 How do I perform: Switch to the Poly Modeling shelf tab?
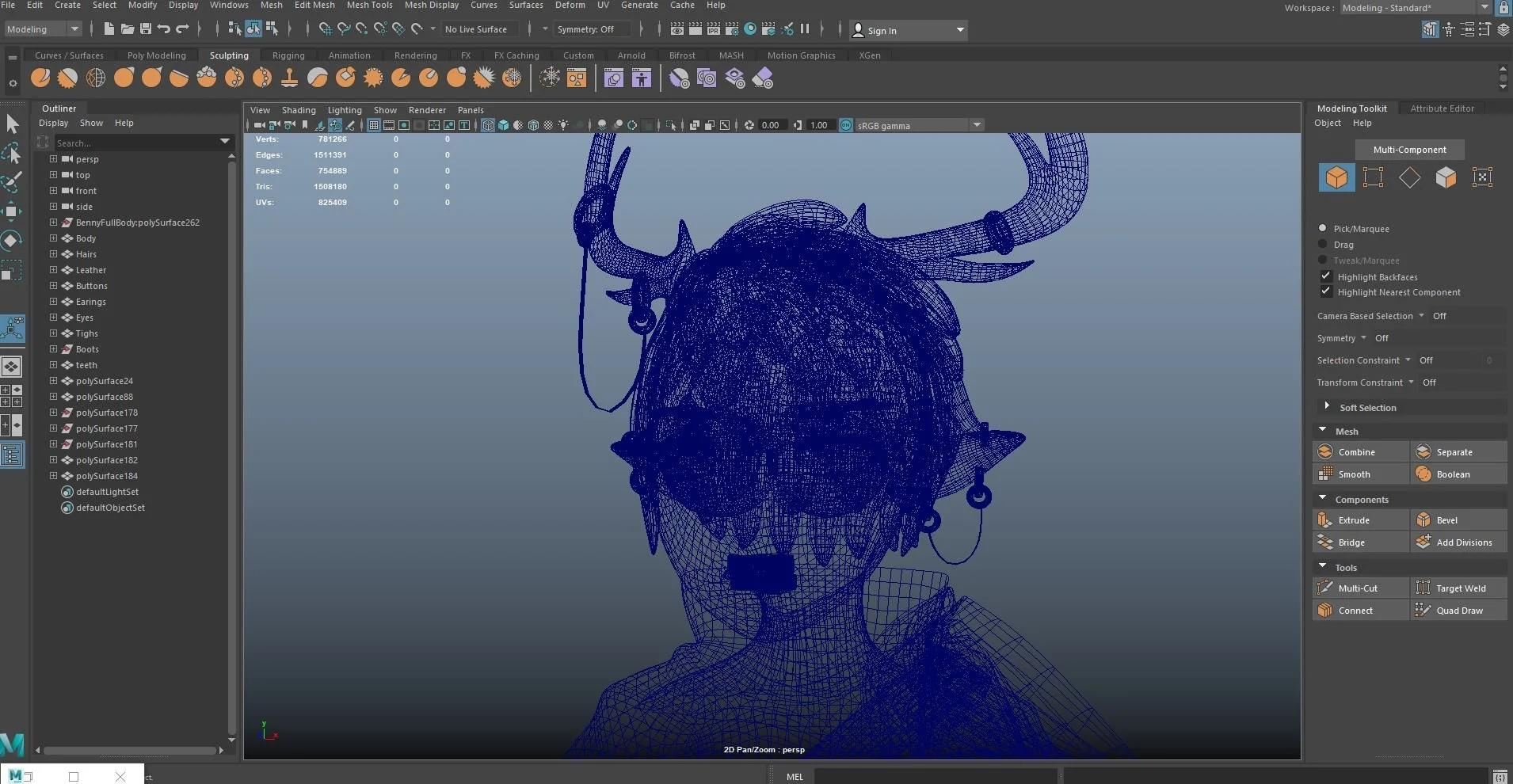pos(156,55)
